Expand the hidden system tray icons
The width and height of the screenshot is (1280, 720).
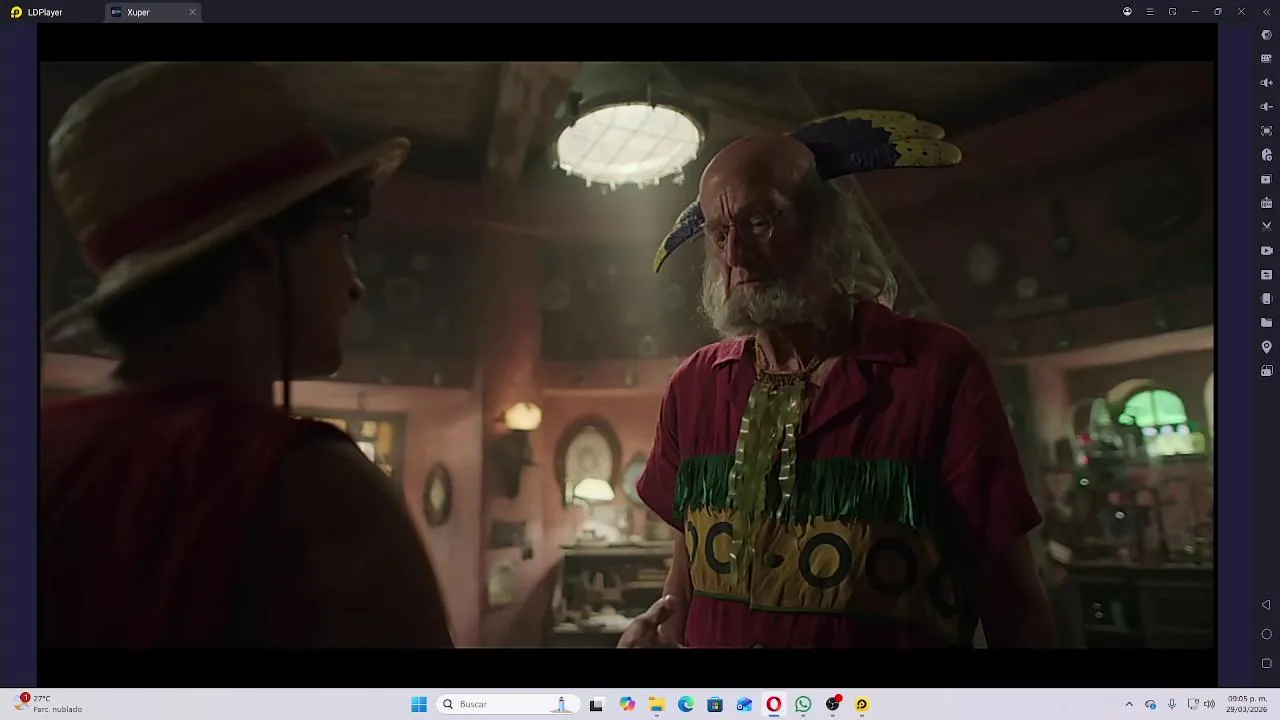(1129, 704)
